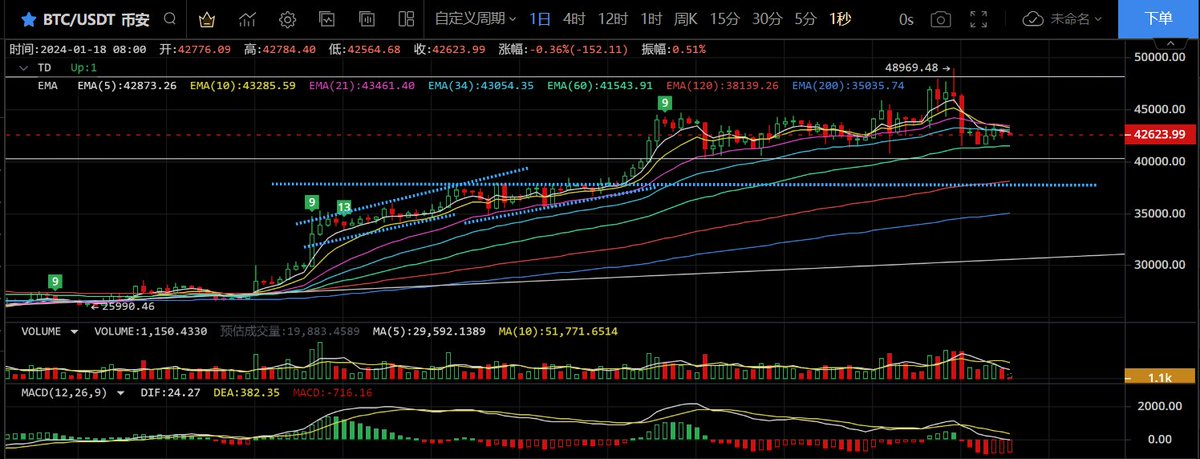
Task: Switch to the 1时 timeframe
Action: click(x=652, y=19)
